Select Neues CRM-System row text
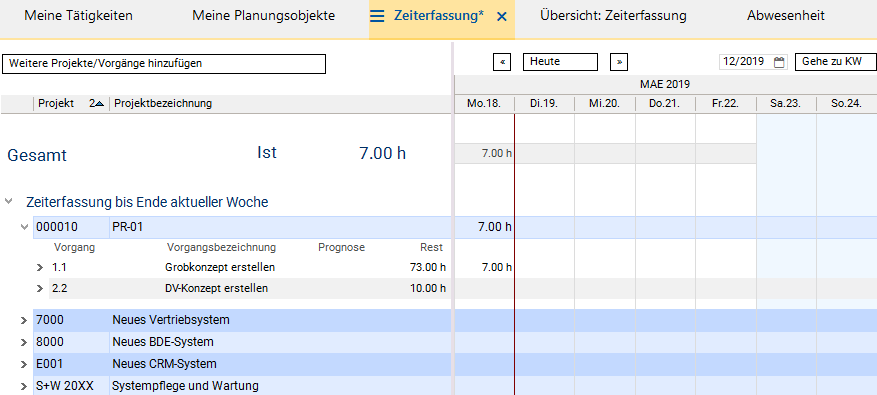 164,364
